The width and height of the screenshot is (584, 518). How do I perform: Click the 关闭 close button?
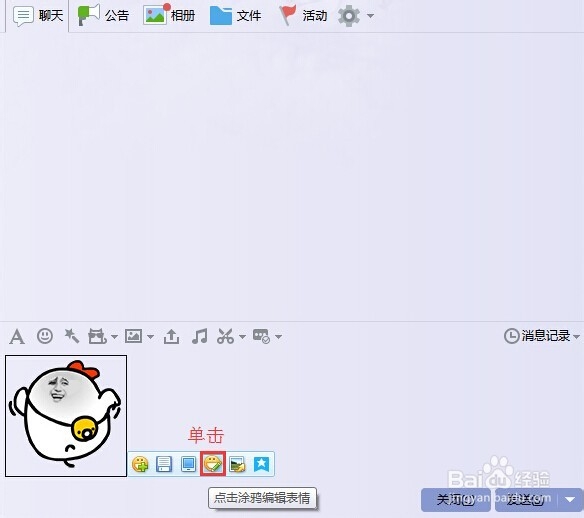[x=456, y=500]
